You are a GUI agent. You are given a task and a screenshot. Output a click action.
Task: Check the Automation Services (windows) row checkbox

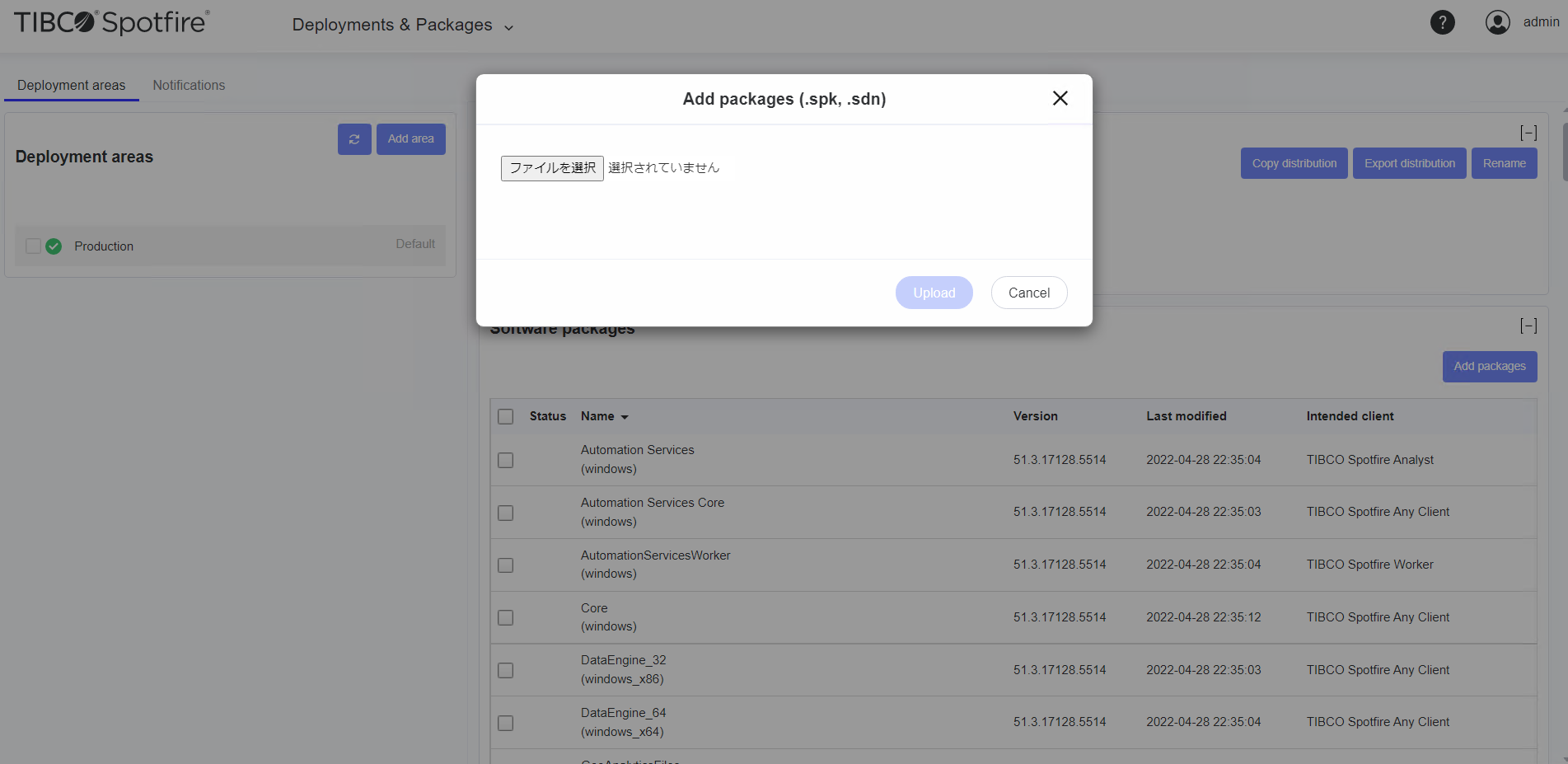(506, 460)
